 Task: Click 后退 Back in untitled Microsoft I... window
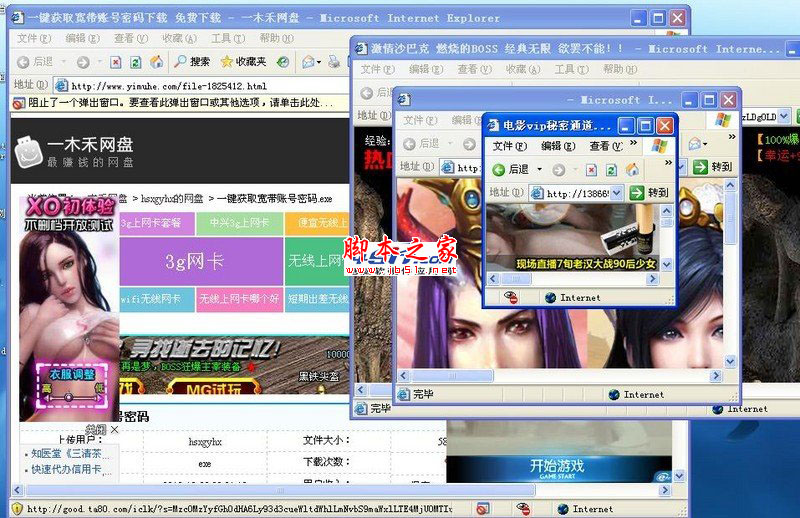(421, 144)
